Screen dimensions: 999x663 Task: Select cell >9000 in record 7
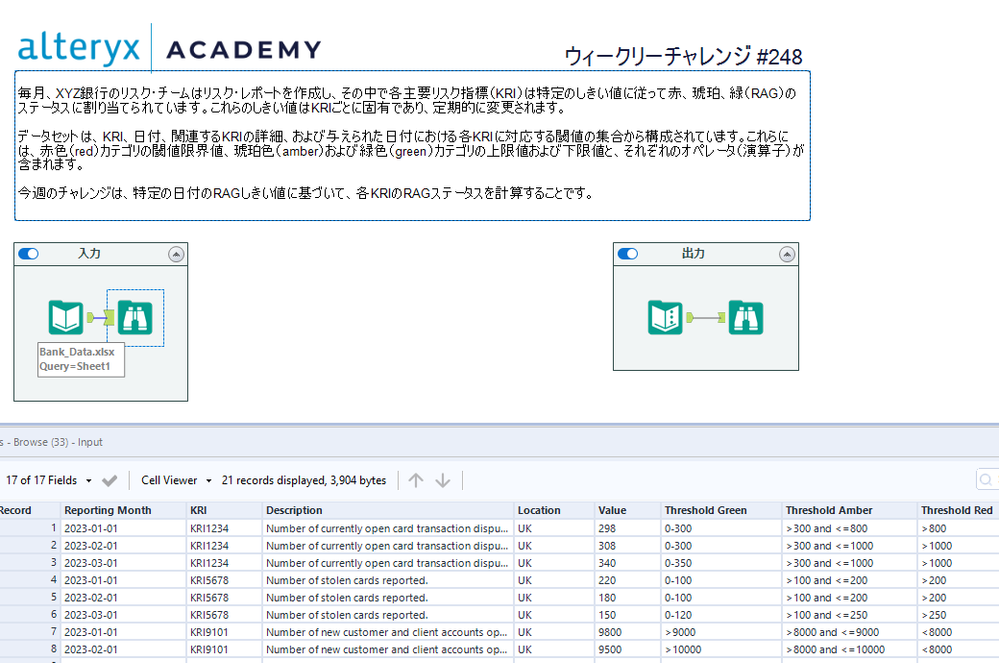pyautogui.click(x=721, y=632)
